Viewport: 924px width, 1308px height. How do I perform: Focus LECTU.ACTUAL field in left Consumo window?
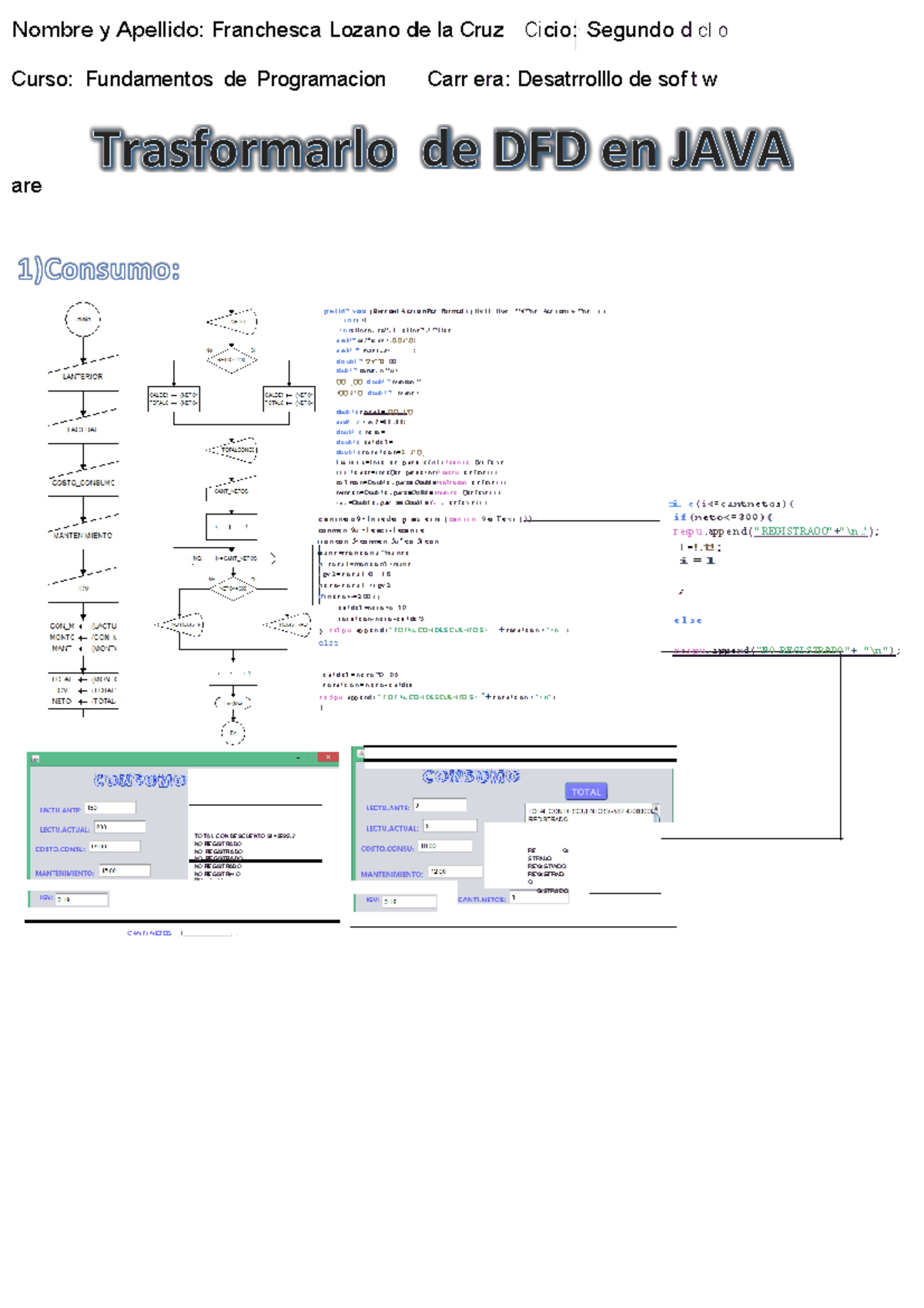tap(119, 827)
